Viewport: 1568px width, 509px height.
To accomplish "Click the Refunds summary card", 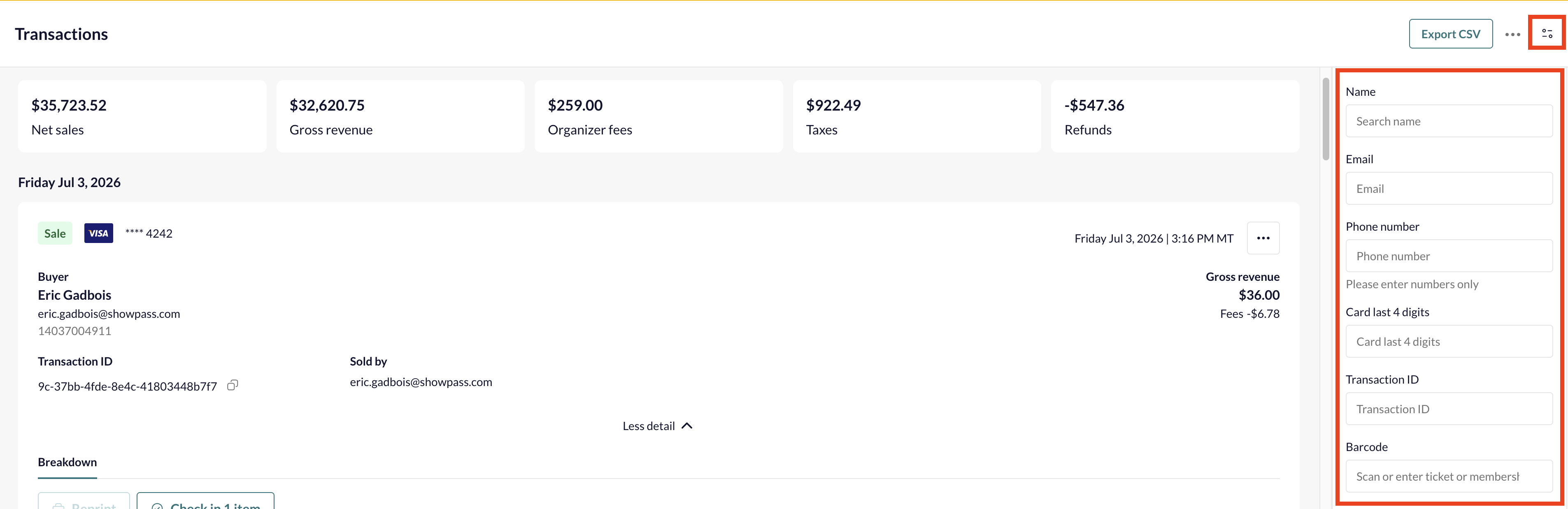I will pos(1175,116).
